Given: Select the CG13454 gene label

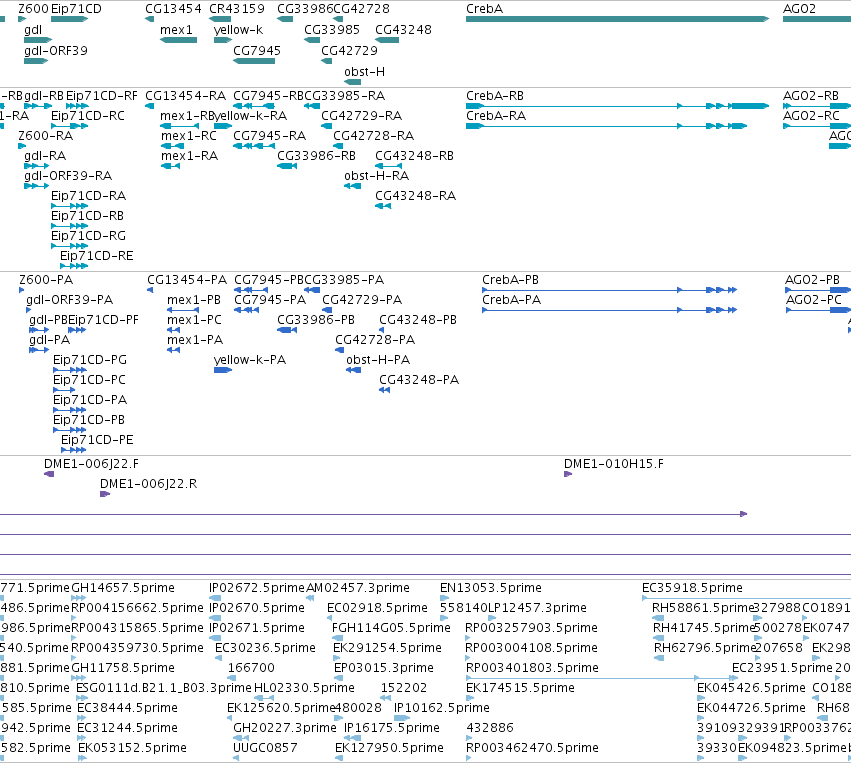Looking at the screenshot, I should tap(173, 9).
